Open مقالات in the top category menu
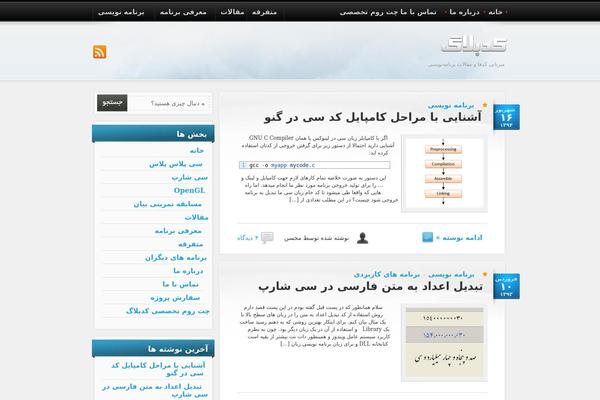The image size is (600, 400). 232,12
